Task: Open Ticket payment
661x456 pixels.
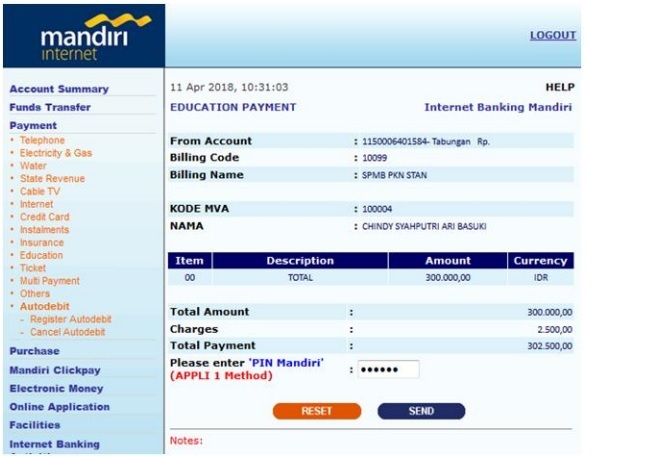Action: (x=33, y=268)
